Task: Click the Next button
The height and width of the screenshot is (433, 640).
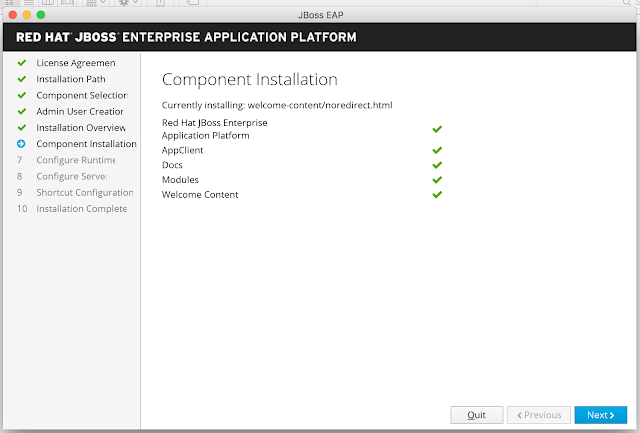Action: [x=600, y=415]
